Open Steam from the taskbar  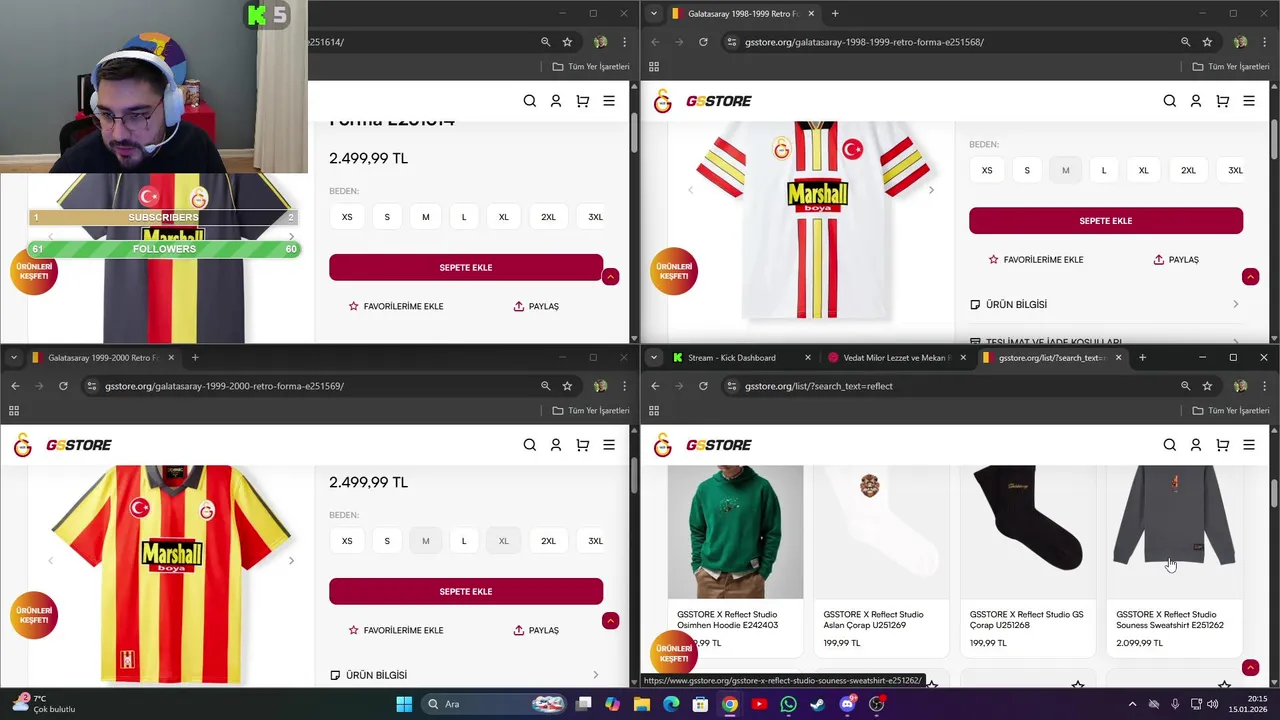(x=817, y=704)
